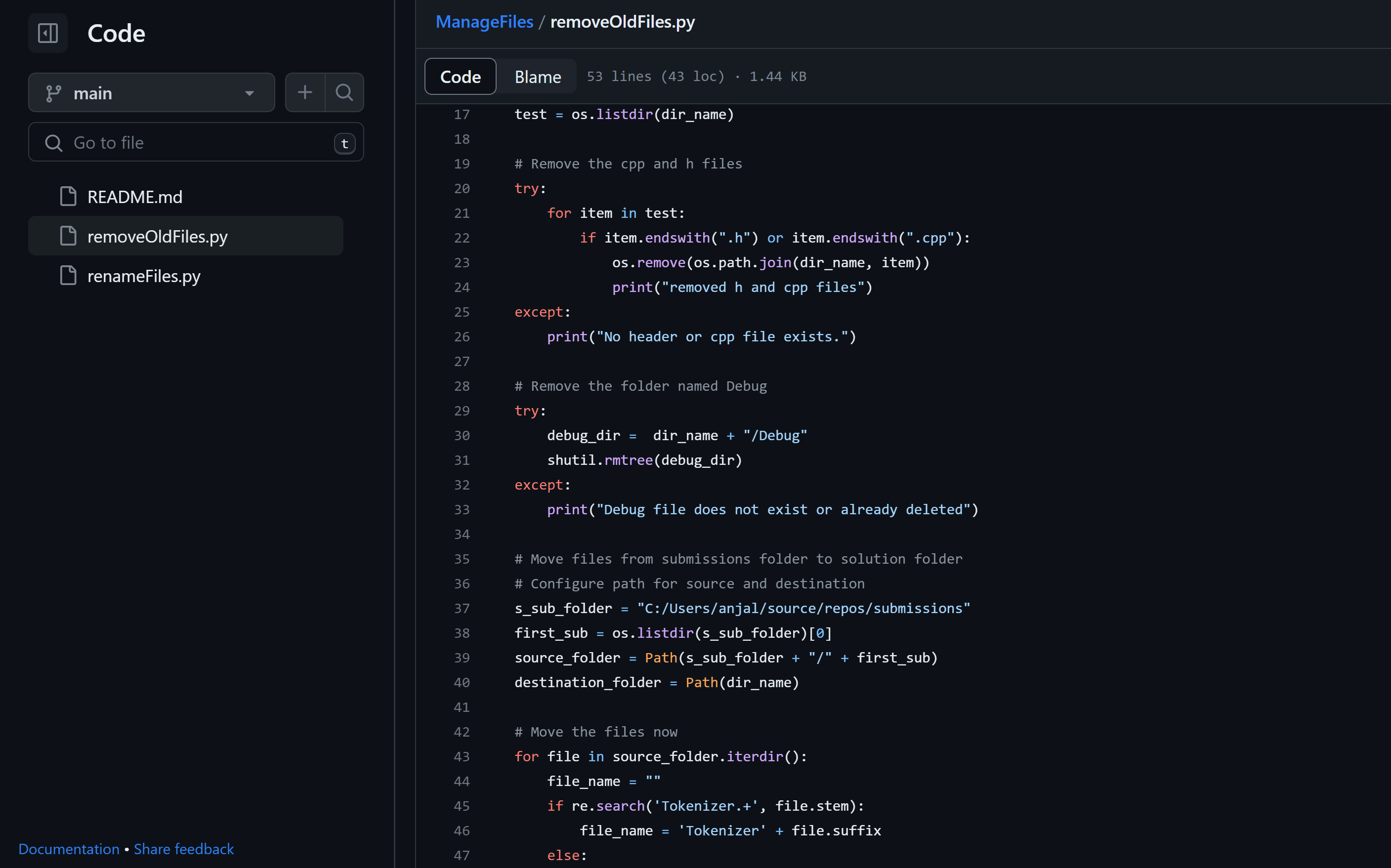Open README.md in the file tree

[x=135, y=197]
